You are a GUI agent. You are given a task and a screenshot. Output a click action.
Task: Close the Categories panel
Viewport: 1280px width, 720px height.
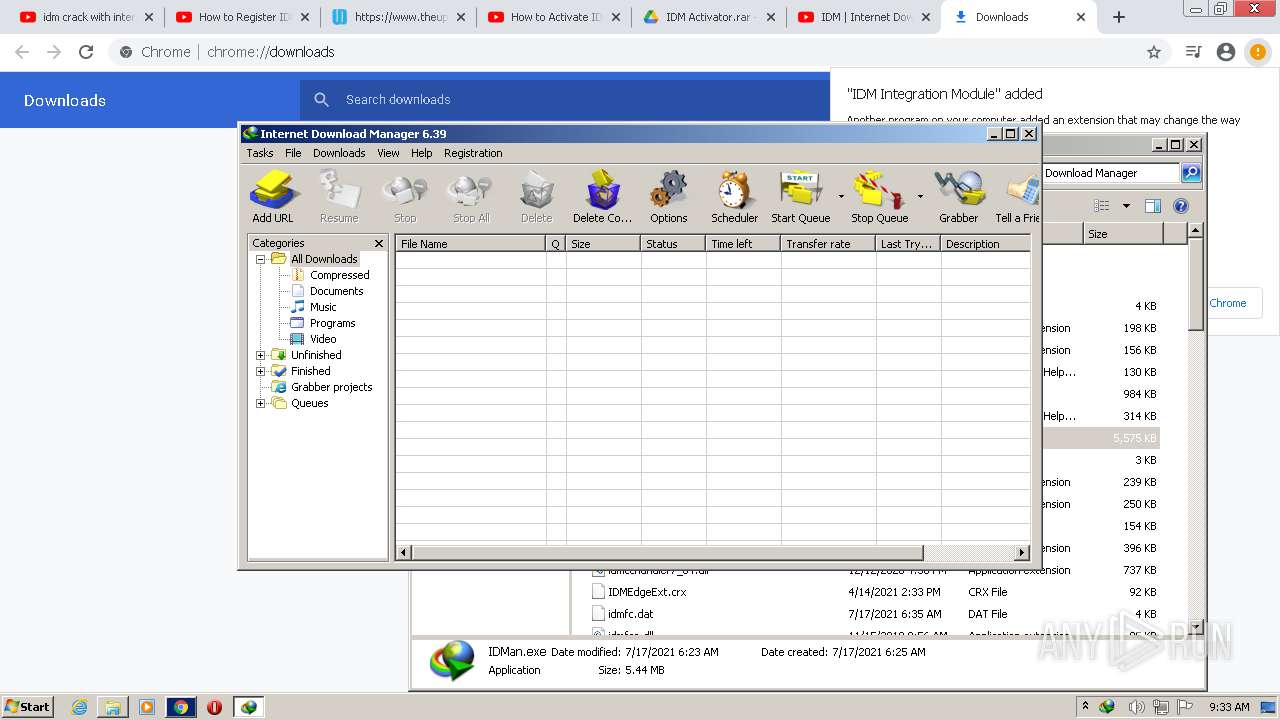(379, 243)
